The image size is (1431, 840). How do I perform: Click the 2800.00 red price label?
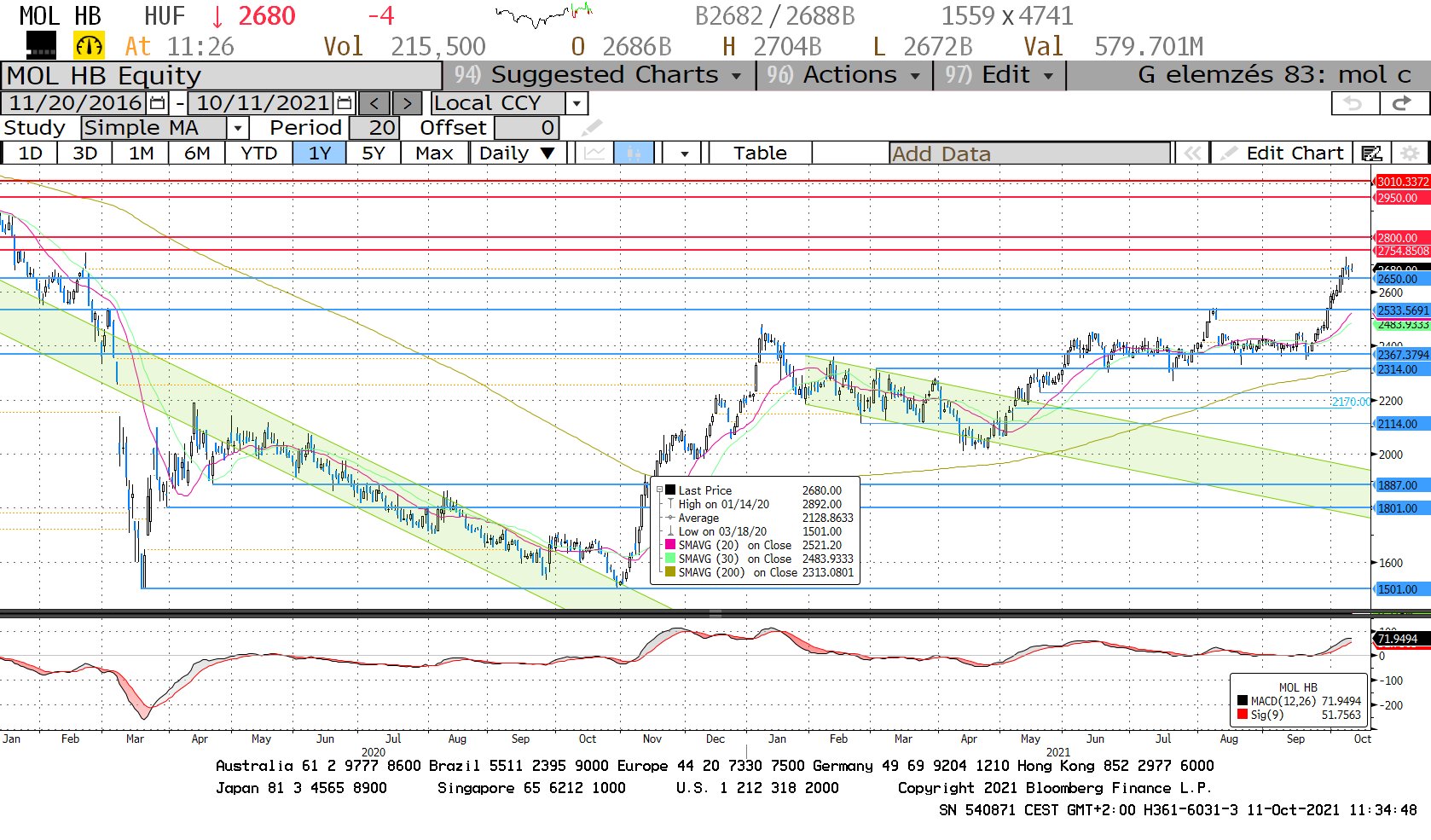(x=1402, y=238)
